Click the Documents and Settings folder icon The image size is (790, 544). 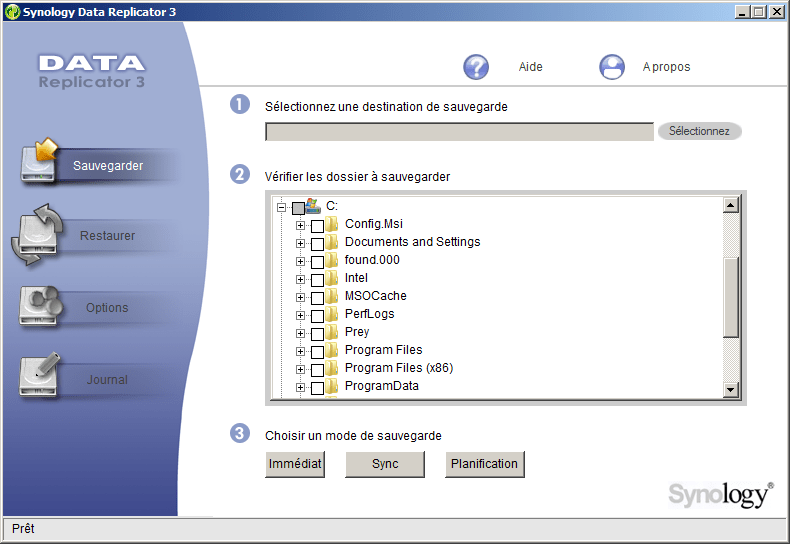(332, 242)
